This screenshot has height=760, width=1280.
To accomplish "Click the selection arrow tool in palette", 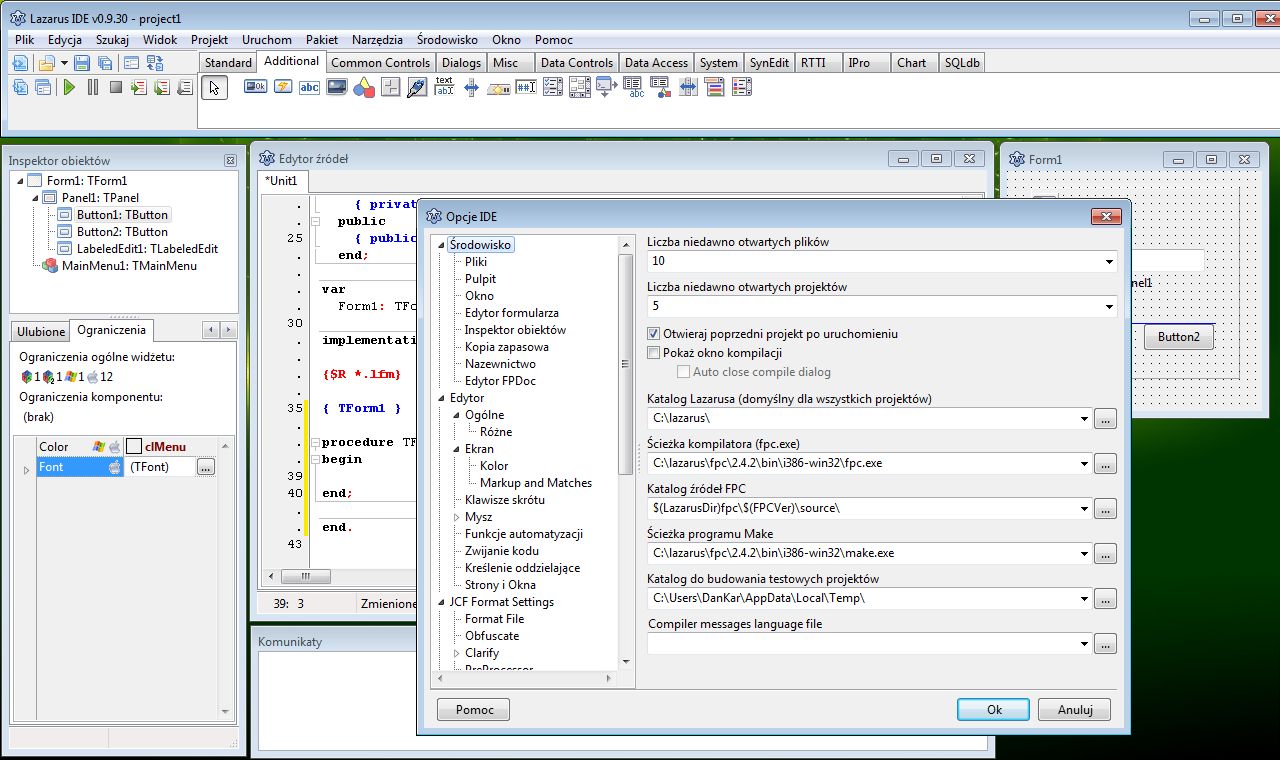I will (x=214, y=87).
